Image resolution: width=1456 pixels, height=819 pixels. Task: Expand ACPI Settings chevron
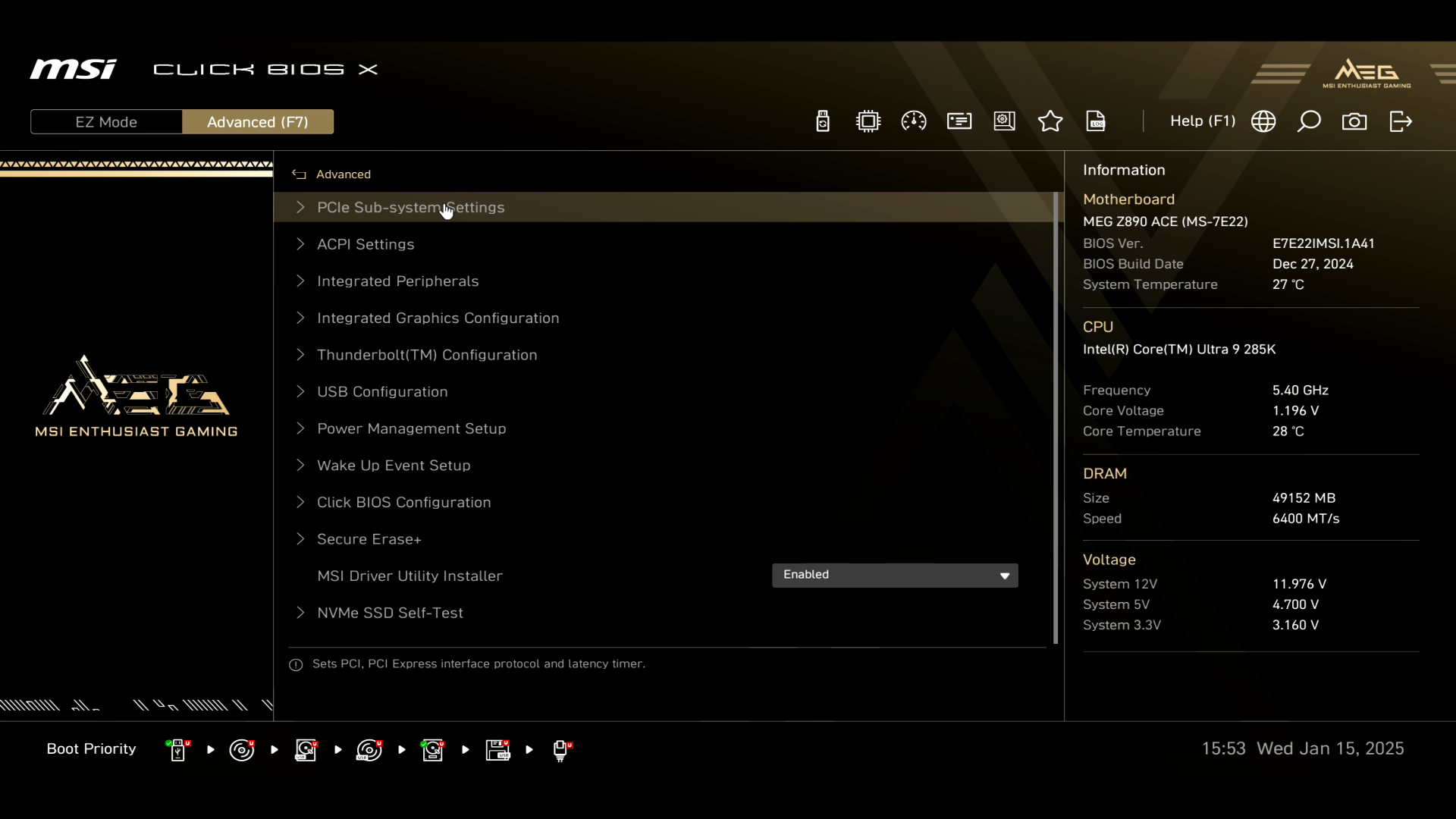[300, 244]
